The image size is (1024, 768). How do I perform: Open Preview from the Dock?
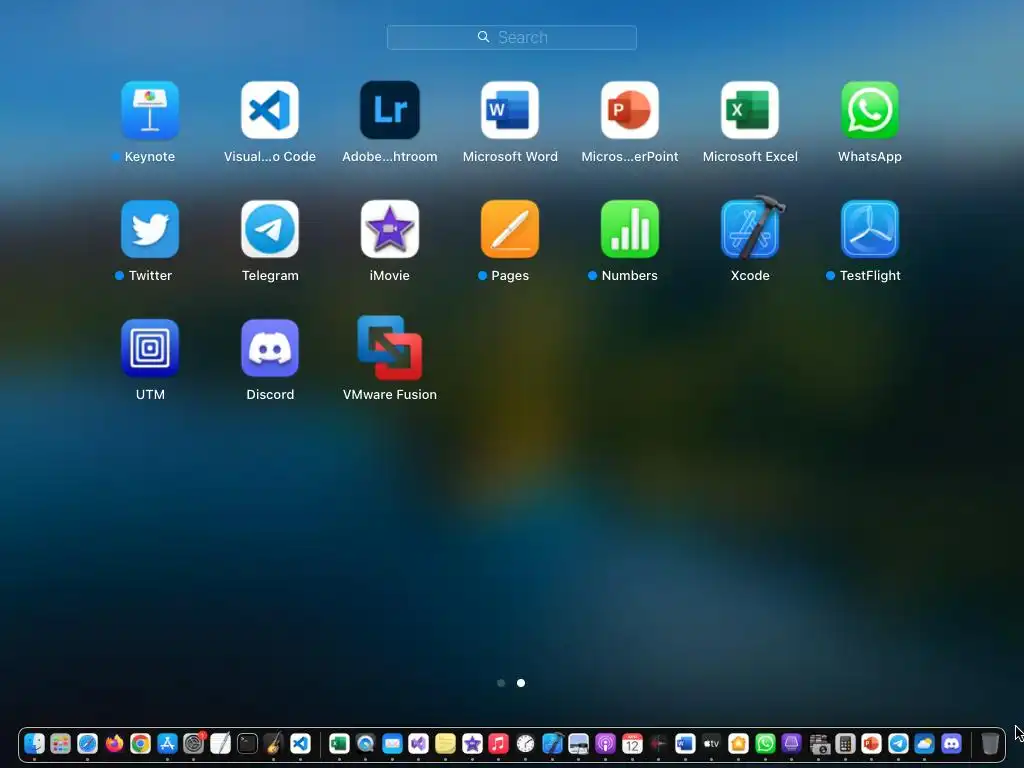(x=579, y=743)
